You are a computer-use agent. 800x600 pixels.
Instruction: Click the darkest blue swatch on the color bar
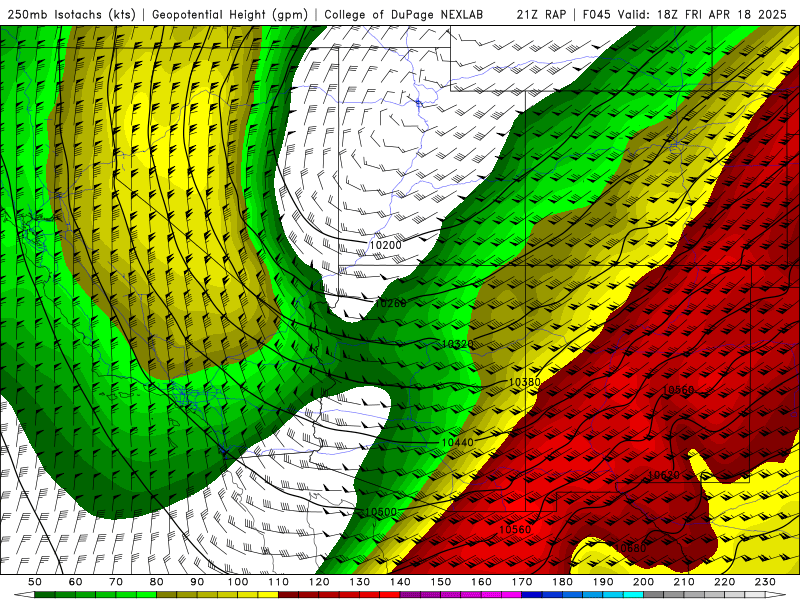click(532, 595)
